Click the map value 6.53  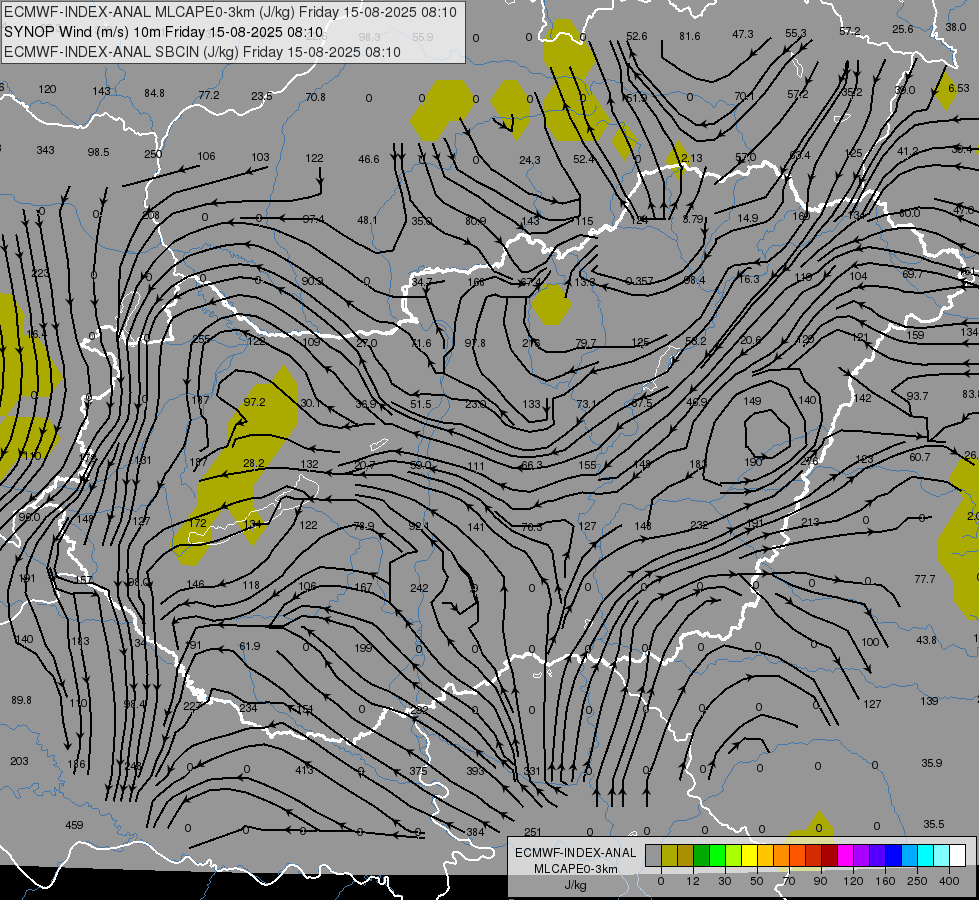pyautogui.click(x=959, y=88)
